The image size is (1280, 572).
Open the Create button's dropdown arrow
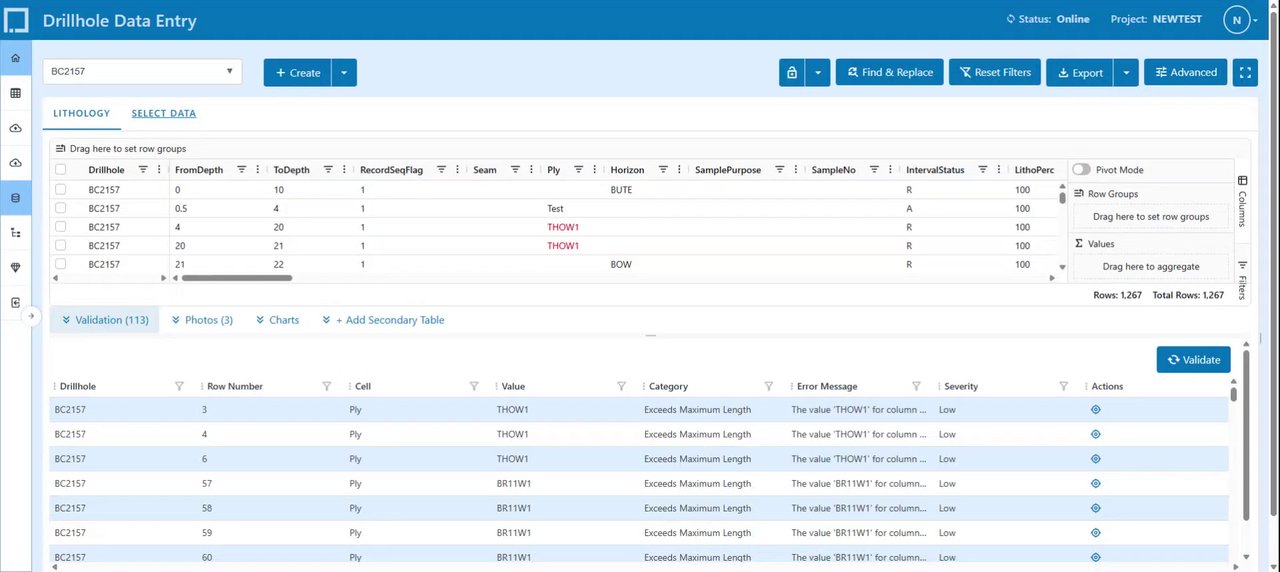pyautogui.click(x=344, y=72)
